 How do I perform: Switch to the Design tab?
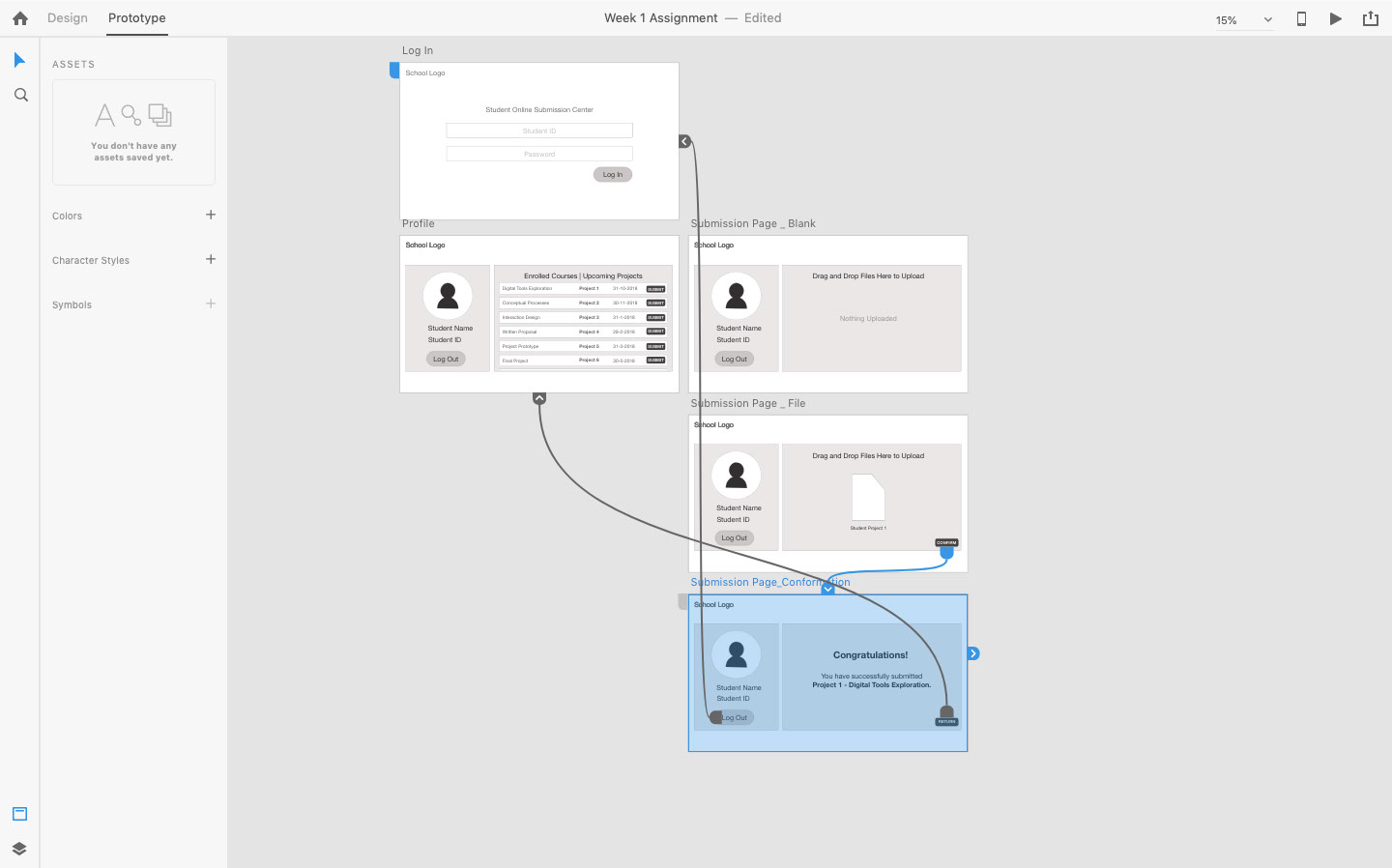click(x=68, y=18)
